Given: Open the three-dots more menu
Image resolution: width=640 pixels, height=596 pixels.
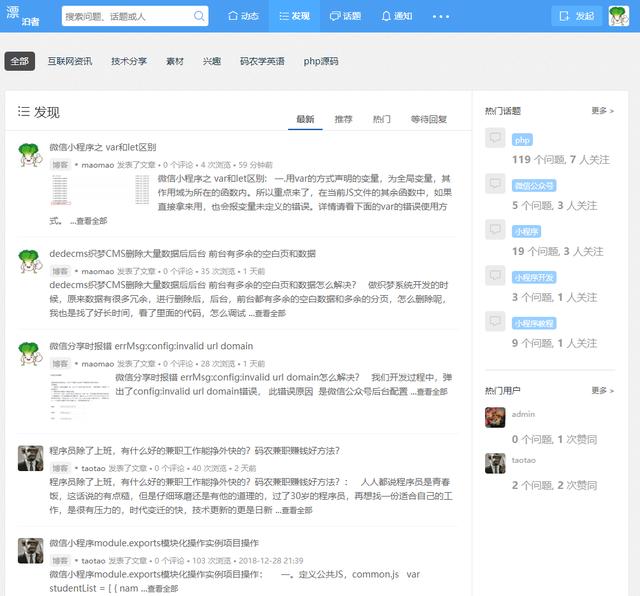Looking at the screenshot, I should tap(441, 16).
